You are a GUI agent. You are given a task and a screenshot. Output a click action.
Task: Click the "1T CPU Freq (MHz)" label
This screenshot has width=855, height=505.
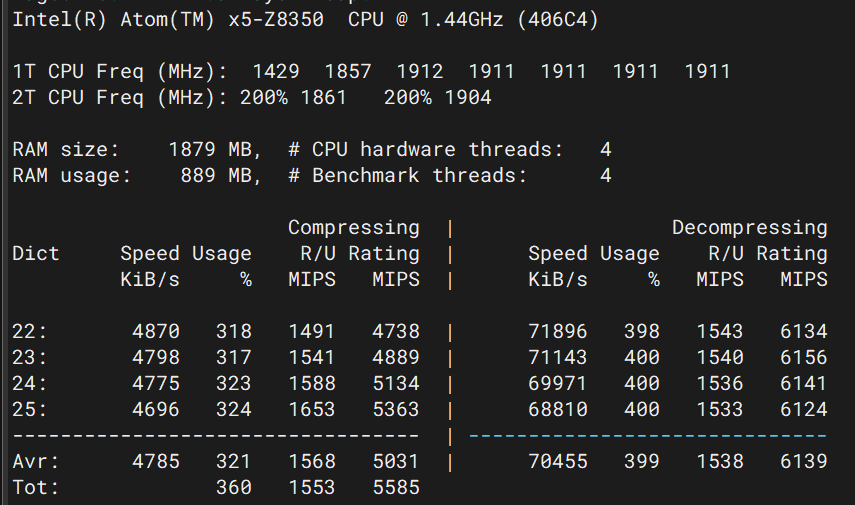(119, 71)
